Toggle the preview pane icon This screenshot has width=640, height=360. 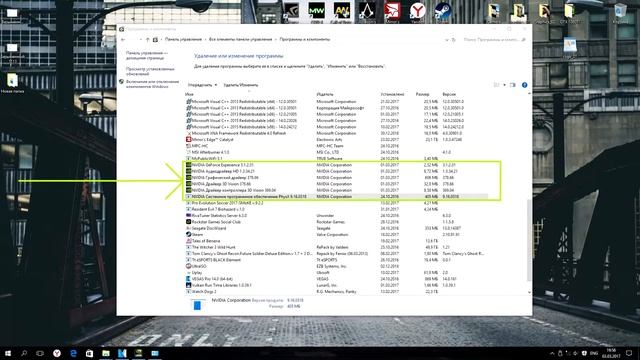click(513, 85)
